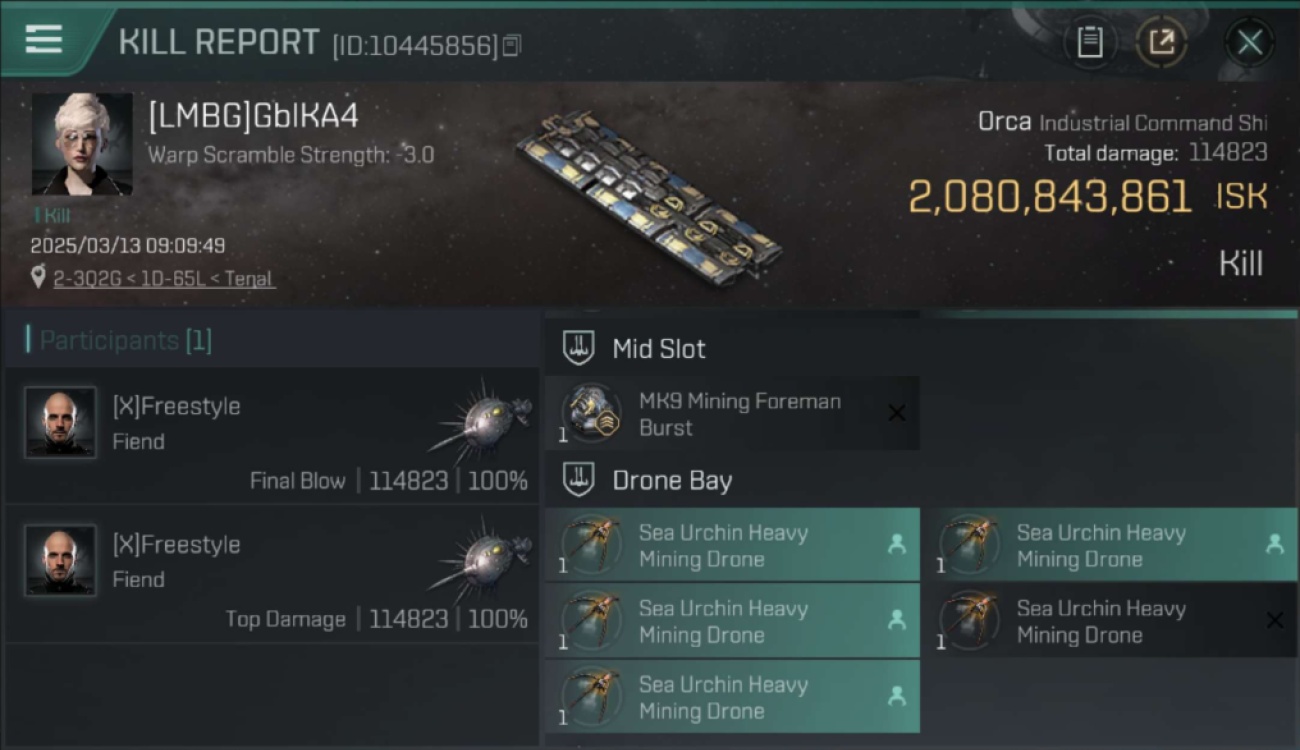Click the victim name [LMBG]GbIKA4
The image size is (1300, 750).
coord(253,116)
